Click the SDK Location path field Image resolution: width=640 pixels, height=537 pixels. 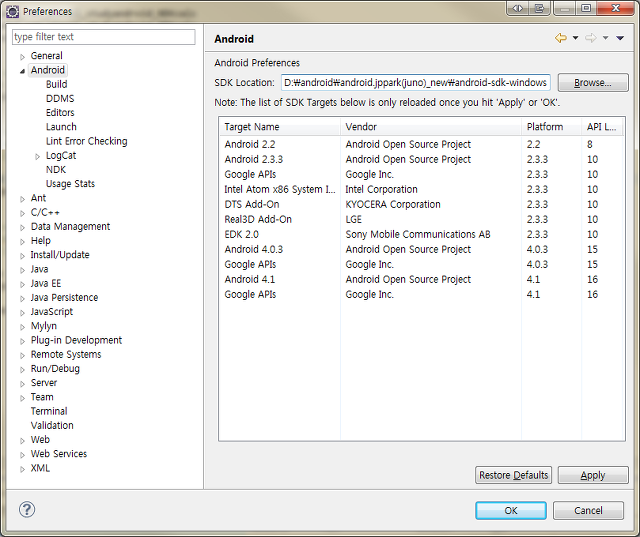pos(416,82)
